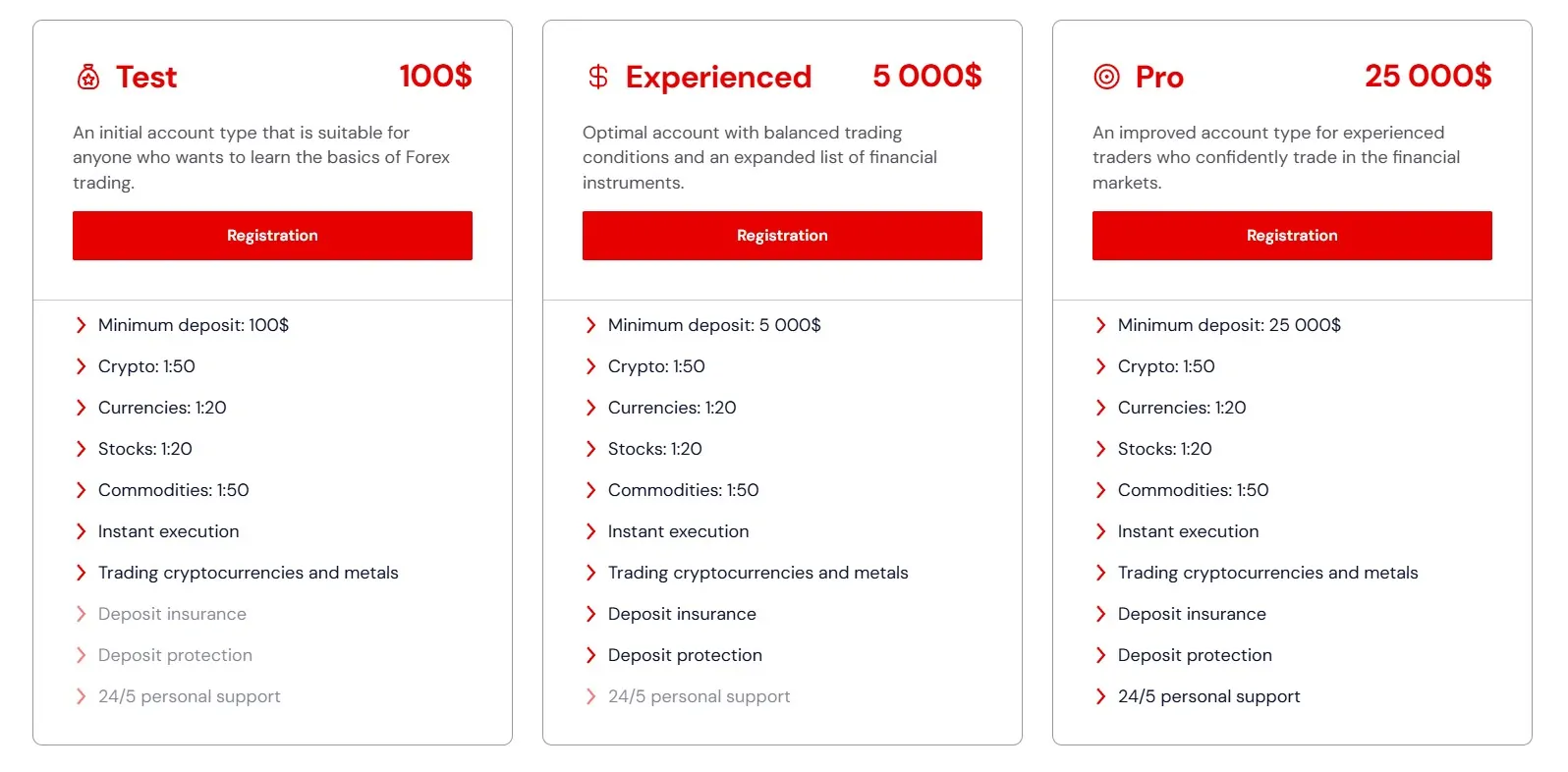Click the money bag icon beside Test
Image resolution: width=1568 pixels, height=772 pixels.
tap(88, 77)
